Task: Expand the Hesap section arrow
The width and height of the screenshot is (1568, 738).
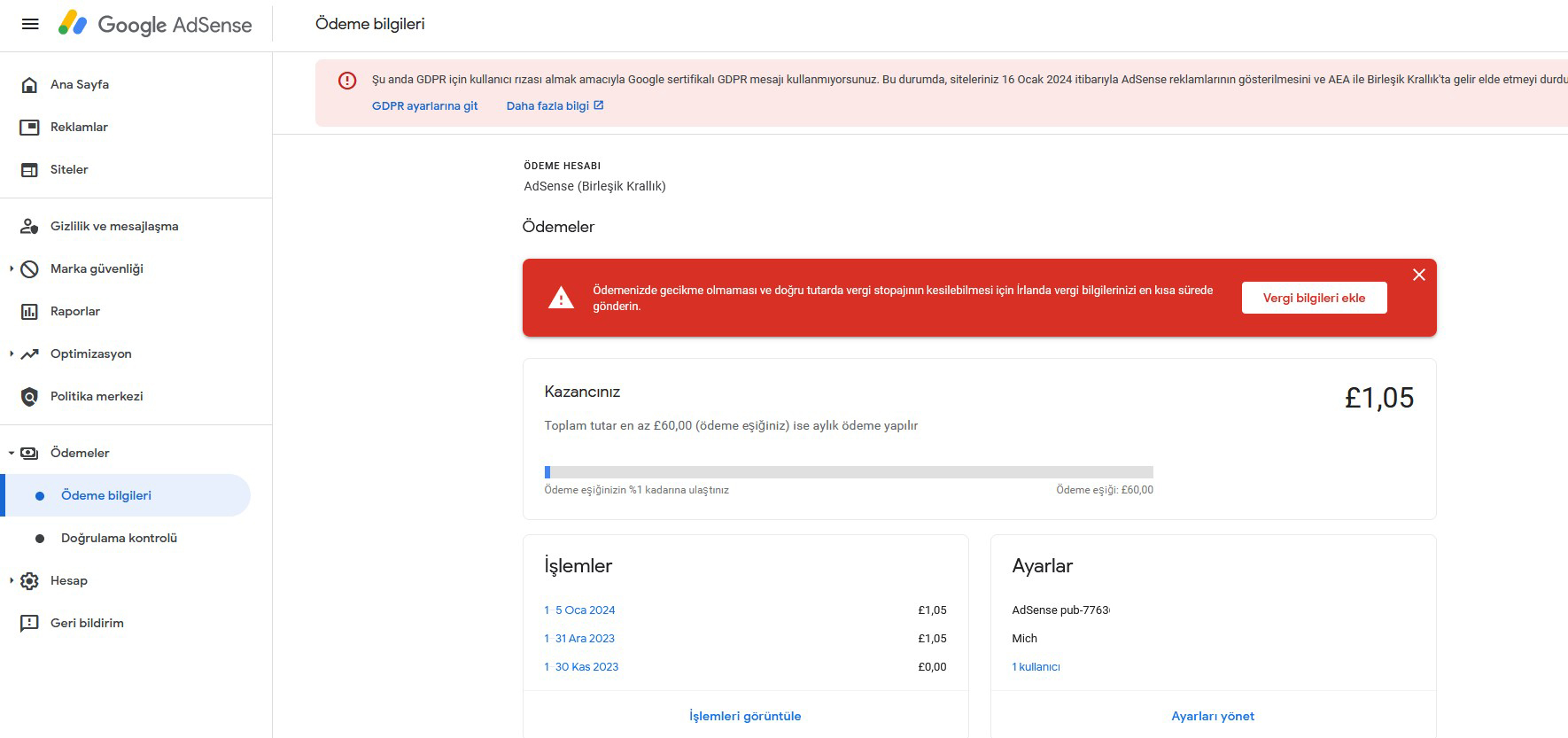Action: [11, 580]
